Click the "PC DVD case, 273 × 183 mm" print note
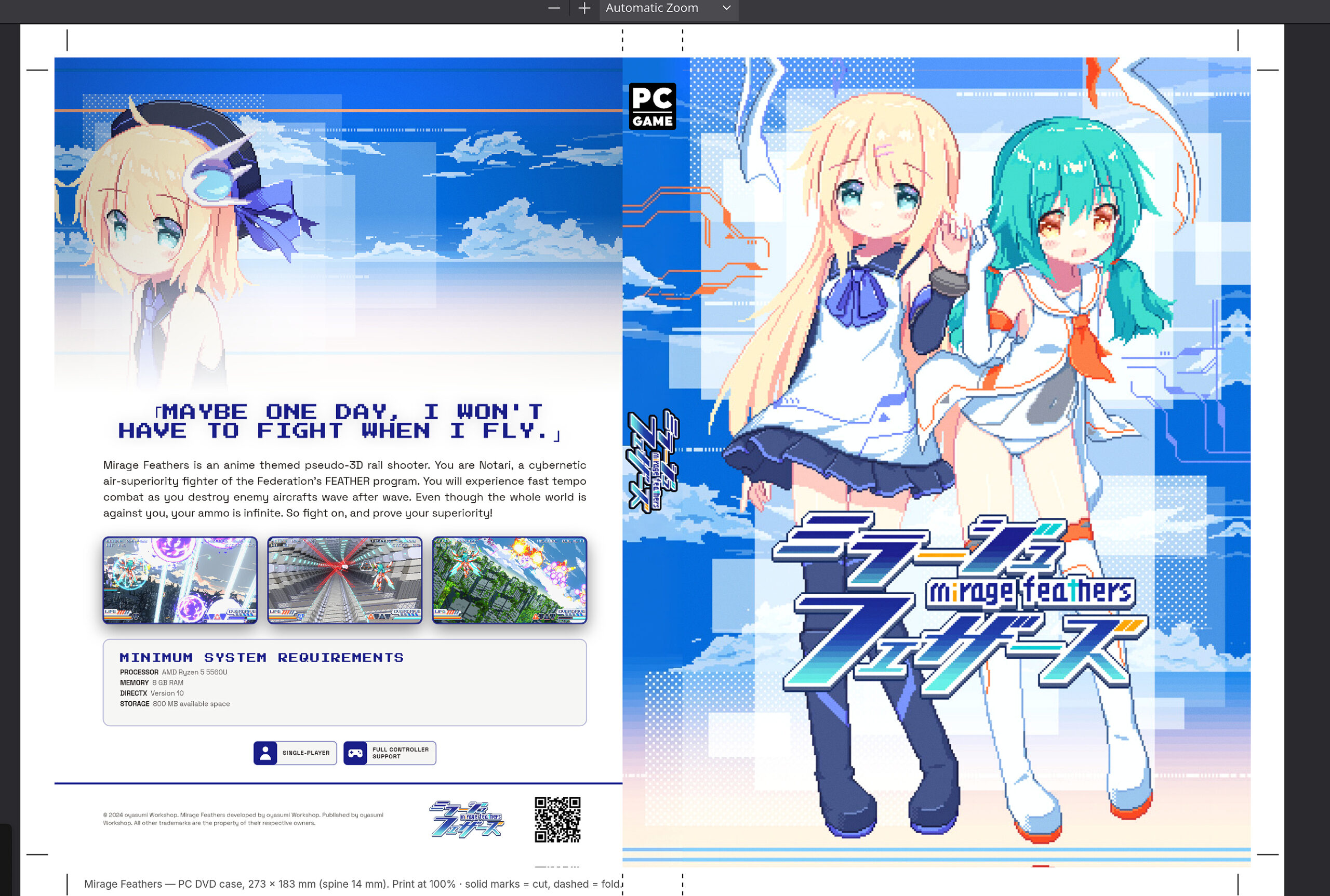Image resolution: width=1330 pixels, height=896 pixels. tap(352, 884)
